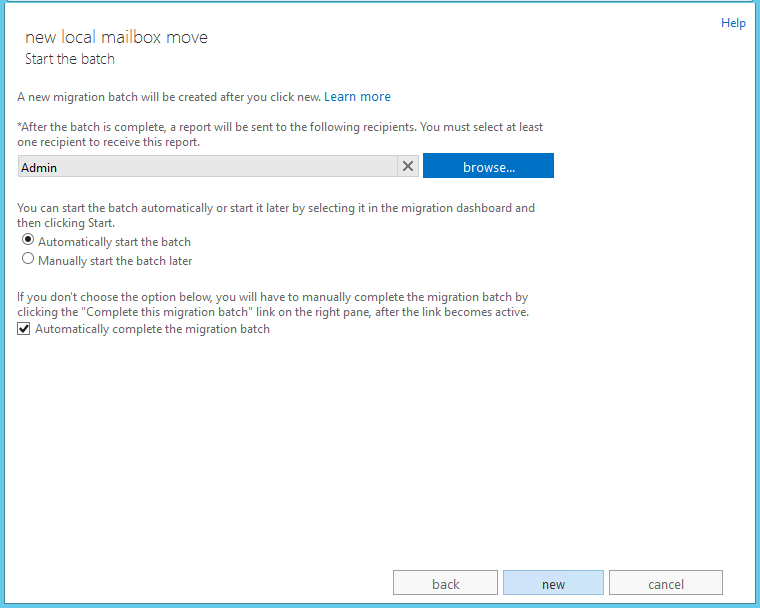Click the Automatically start the batch label text
Image resolution: width=760 pixels, height=608 pixels.
[114, 241]
